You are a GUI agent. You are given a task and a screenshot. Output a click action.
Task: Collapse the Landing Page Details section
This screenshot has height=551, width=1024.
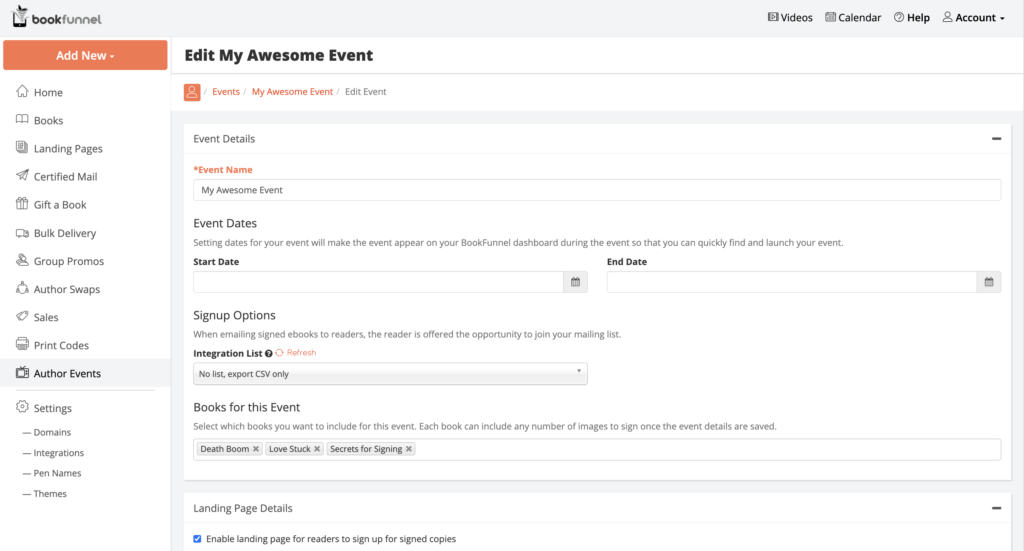[x=996, y=508]
